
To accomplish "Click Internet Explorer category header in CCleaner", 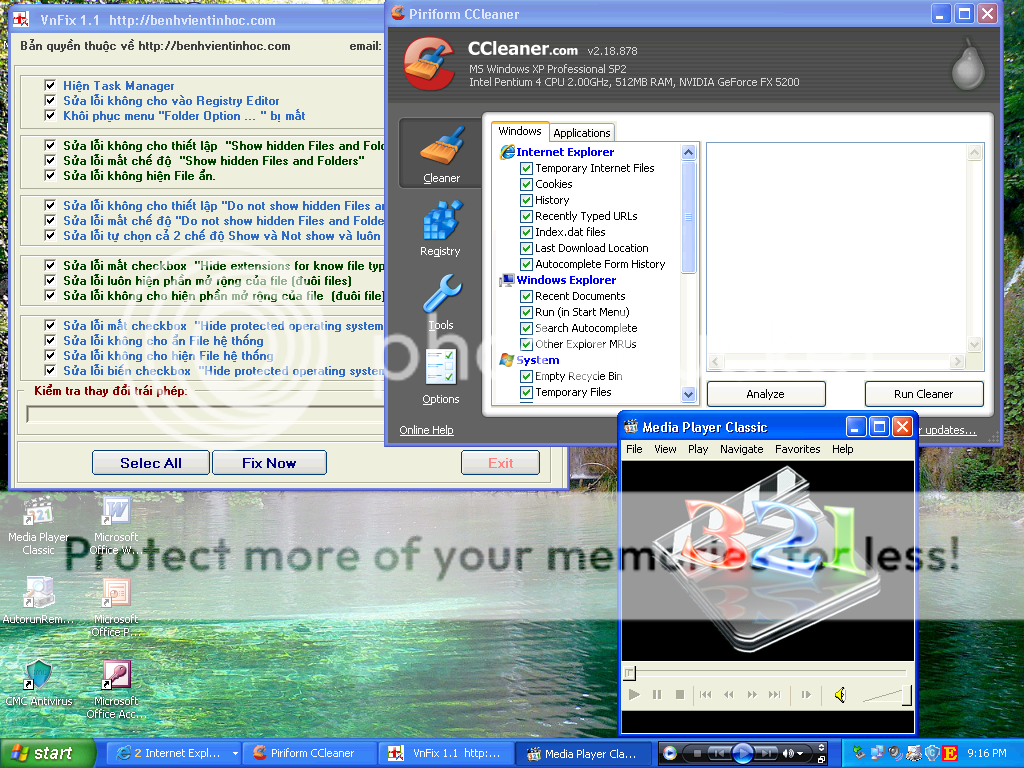I will [x=565, y=152].
